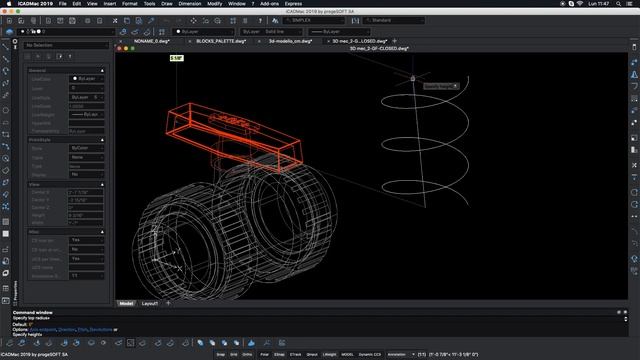Toggle ETrack in the status bar
Viewport: 640px width, 360px height.
click(x=296, y=354)
